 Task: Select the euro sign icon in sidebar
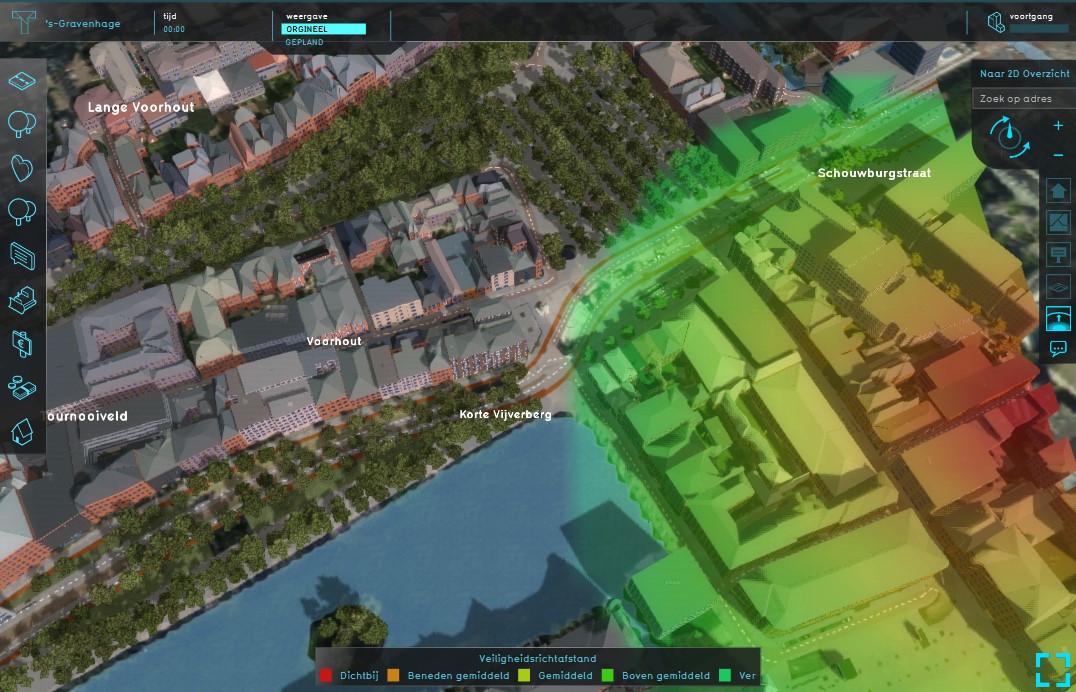click(x=22, y=343)
